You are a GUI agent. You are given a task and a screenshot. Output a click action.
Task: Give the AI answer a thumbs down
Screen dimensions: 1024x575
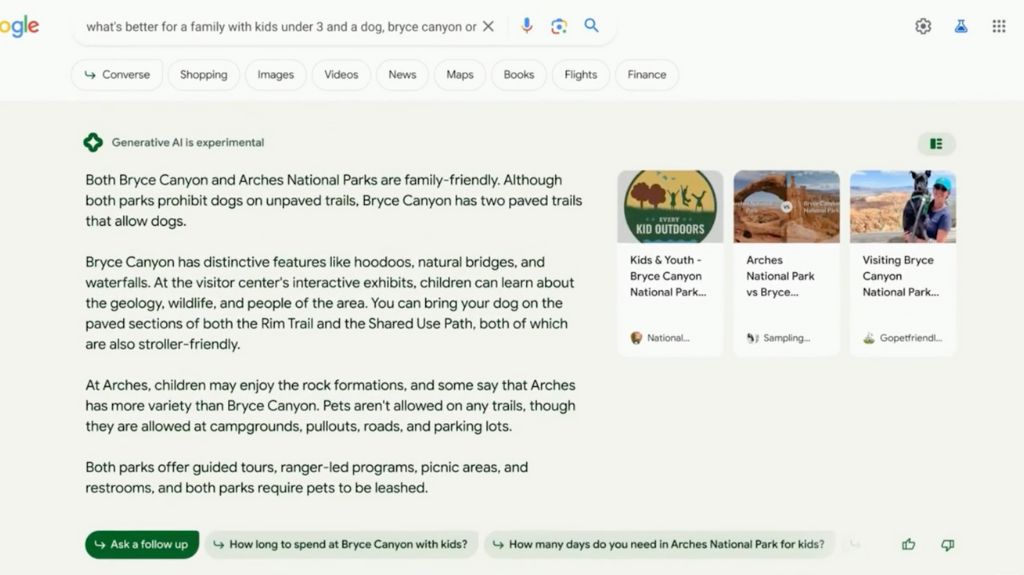click(x=948, y=544)
